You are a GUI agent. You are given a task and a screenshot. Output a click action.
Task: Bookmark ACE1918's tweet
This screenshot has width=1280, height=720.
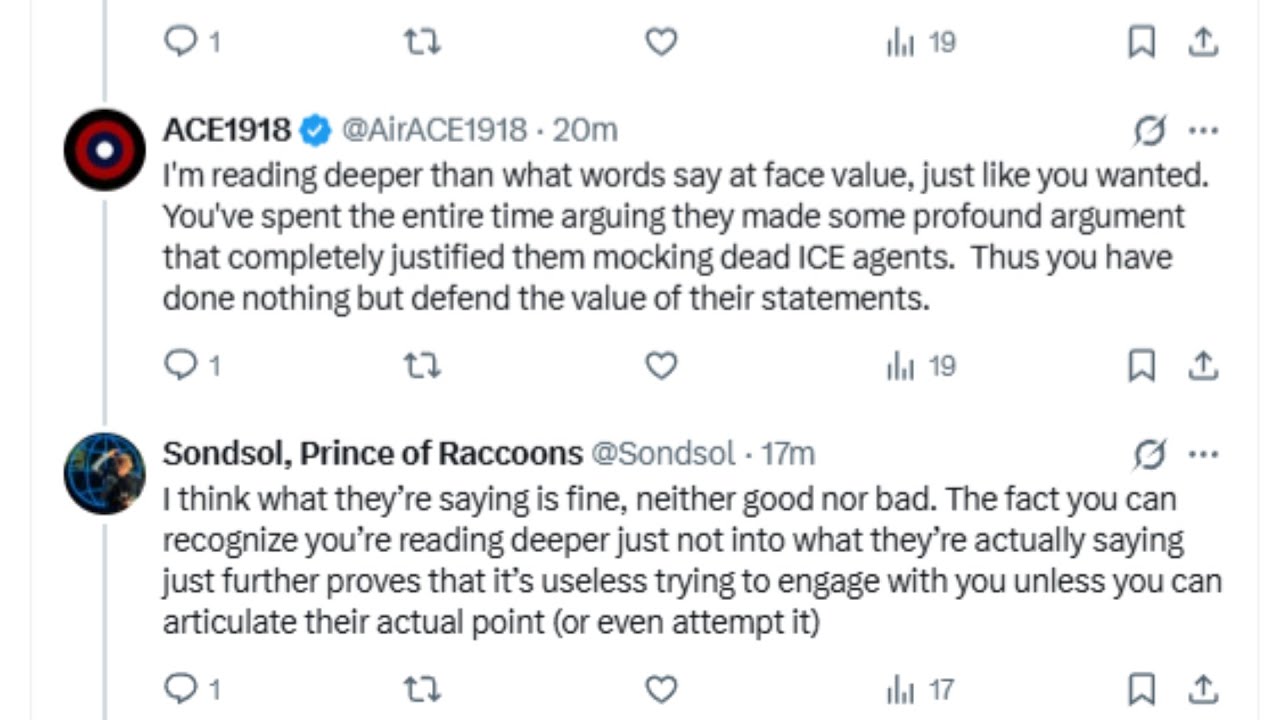1141,366
